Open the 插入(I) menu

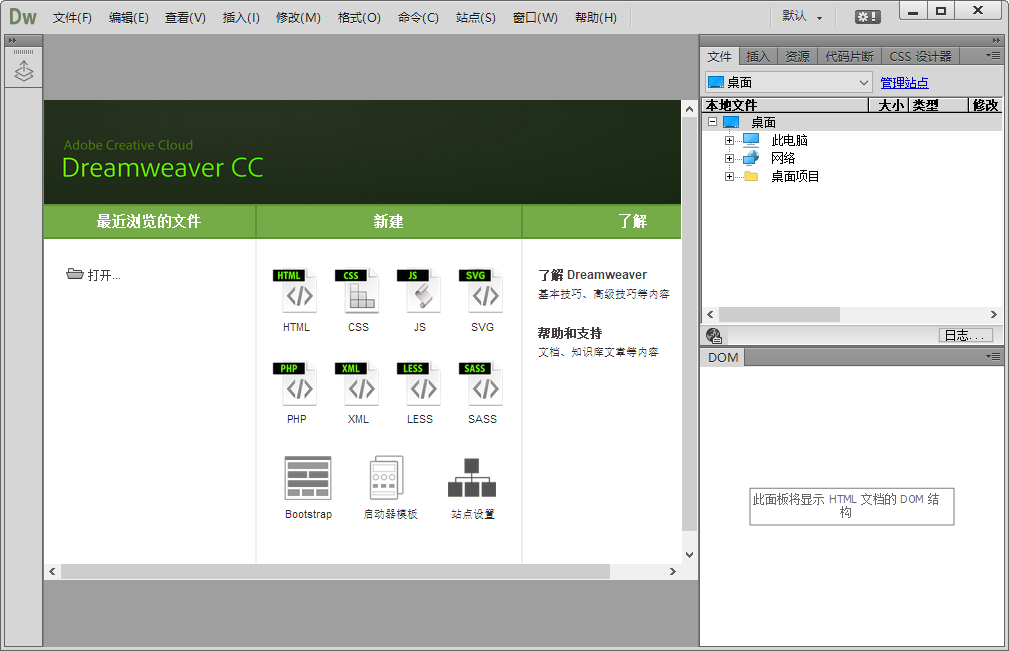tap(241, 17)
